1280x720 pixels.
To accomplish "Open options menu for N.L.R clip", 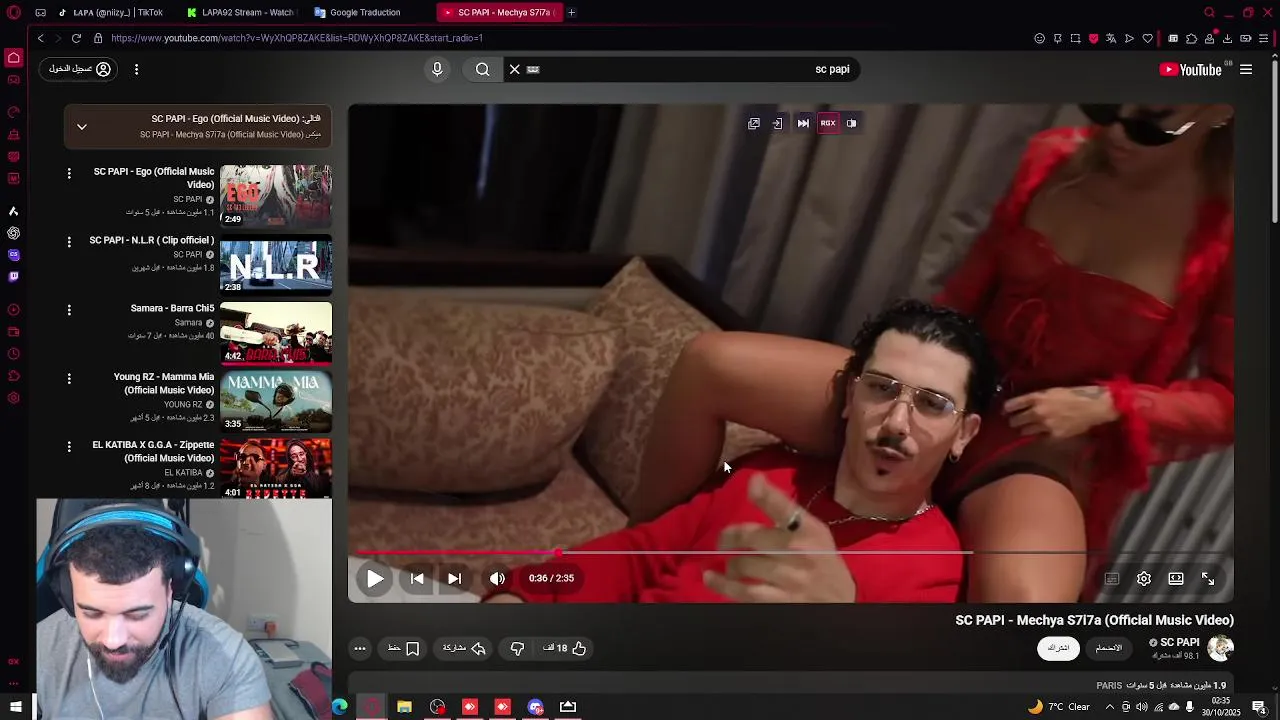I will coord(69,241).
